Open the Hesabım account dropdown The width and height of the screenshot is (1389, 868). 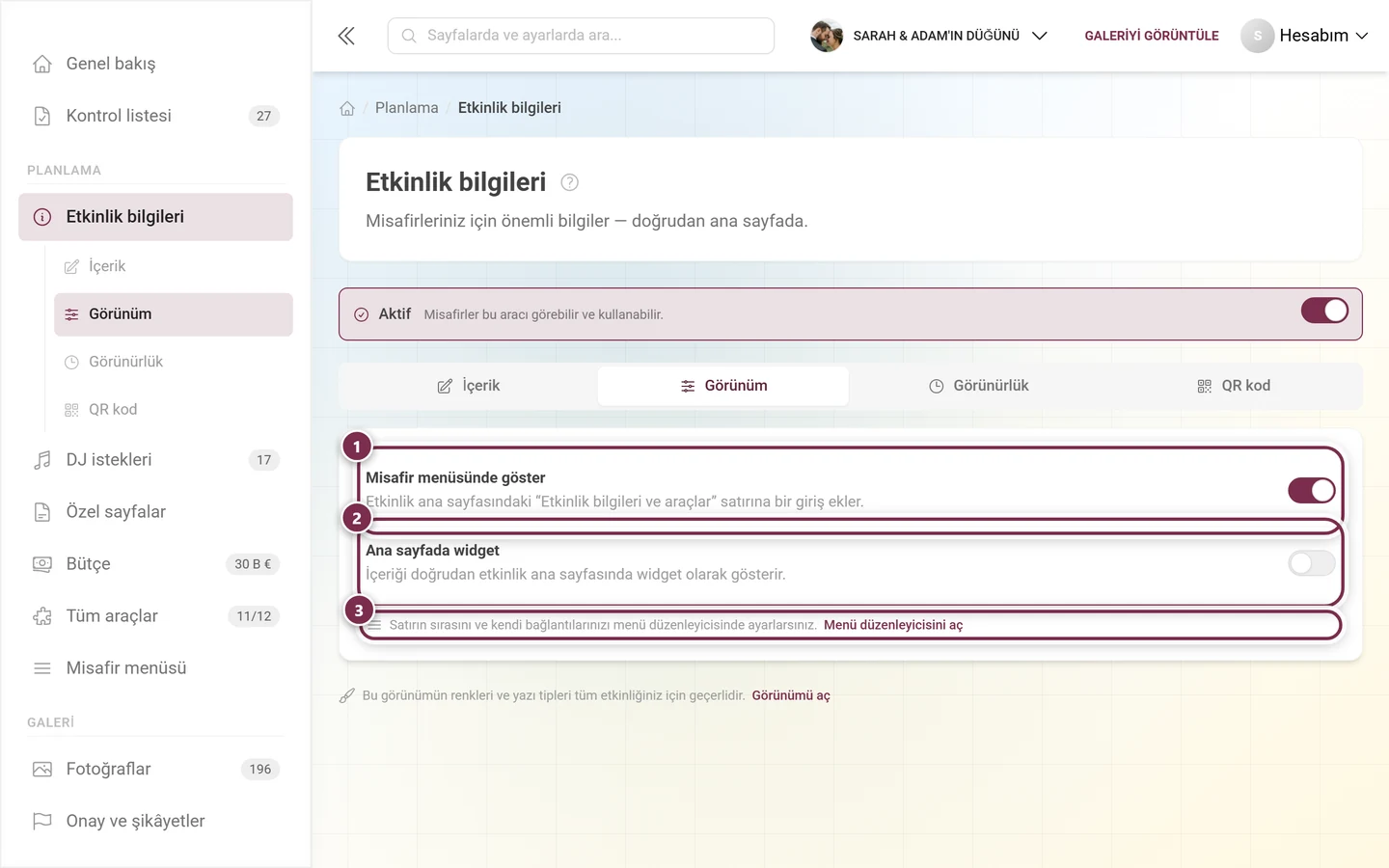pyautogui.click(x=1305, y=36)
